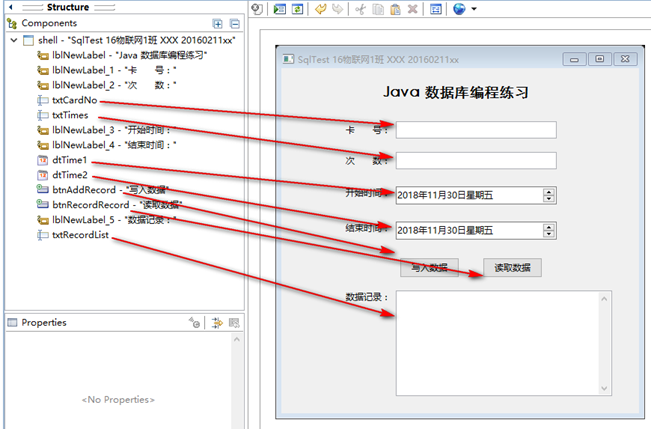
Task: Click the Structure panel title
Action: pyautogui.click(x=68, y=7)
